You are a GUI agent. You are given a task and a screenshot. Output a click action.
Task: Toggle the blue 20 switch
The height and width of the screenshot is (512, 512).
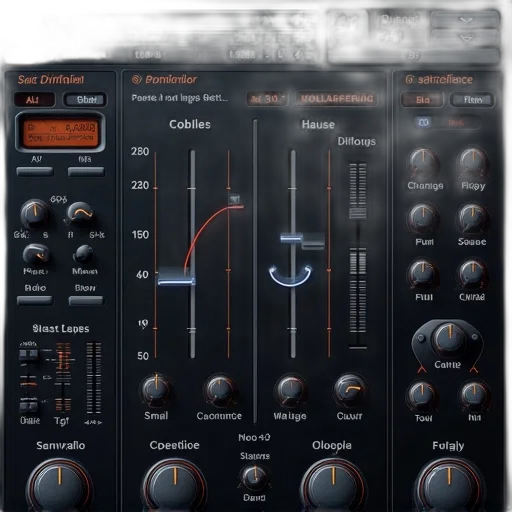tap(423, 123)
